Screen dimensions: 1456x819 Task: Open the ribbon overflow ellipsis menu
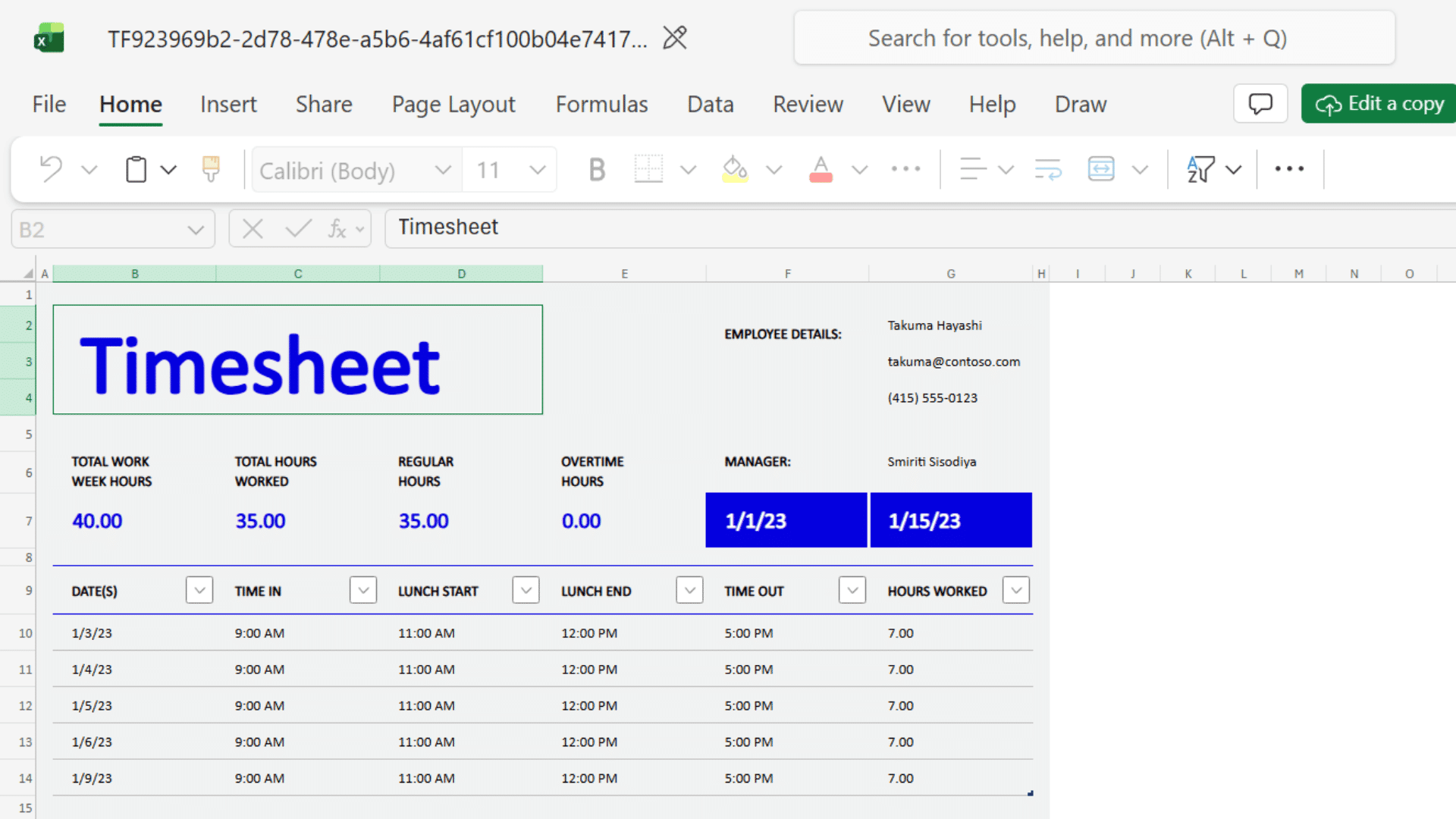click(1289, 169)
